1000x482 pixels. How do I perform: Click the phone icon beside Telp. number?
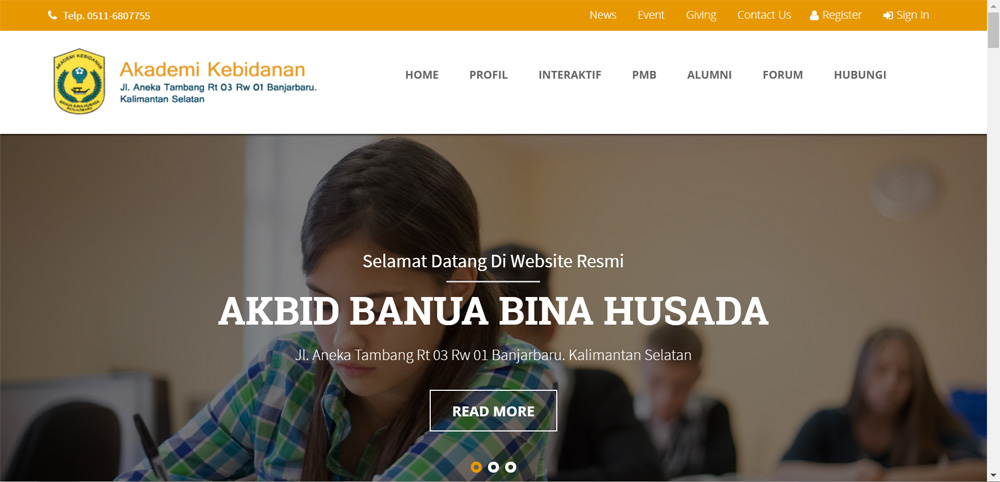[x=52, y=15]
